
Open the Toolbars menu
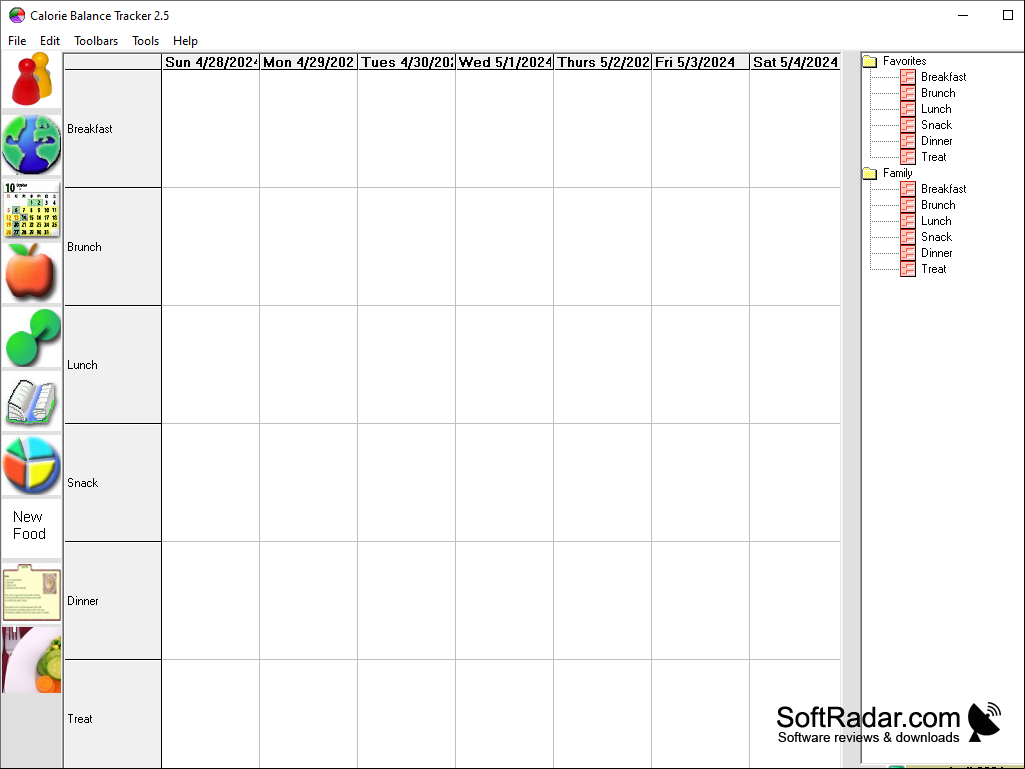(x=96, y=41)
